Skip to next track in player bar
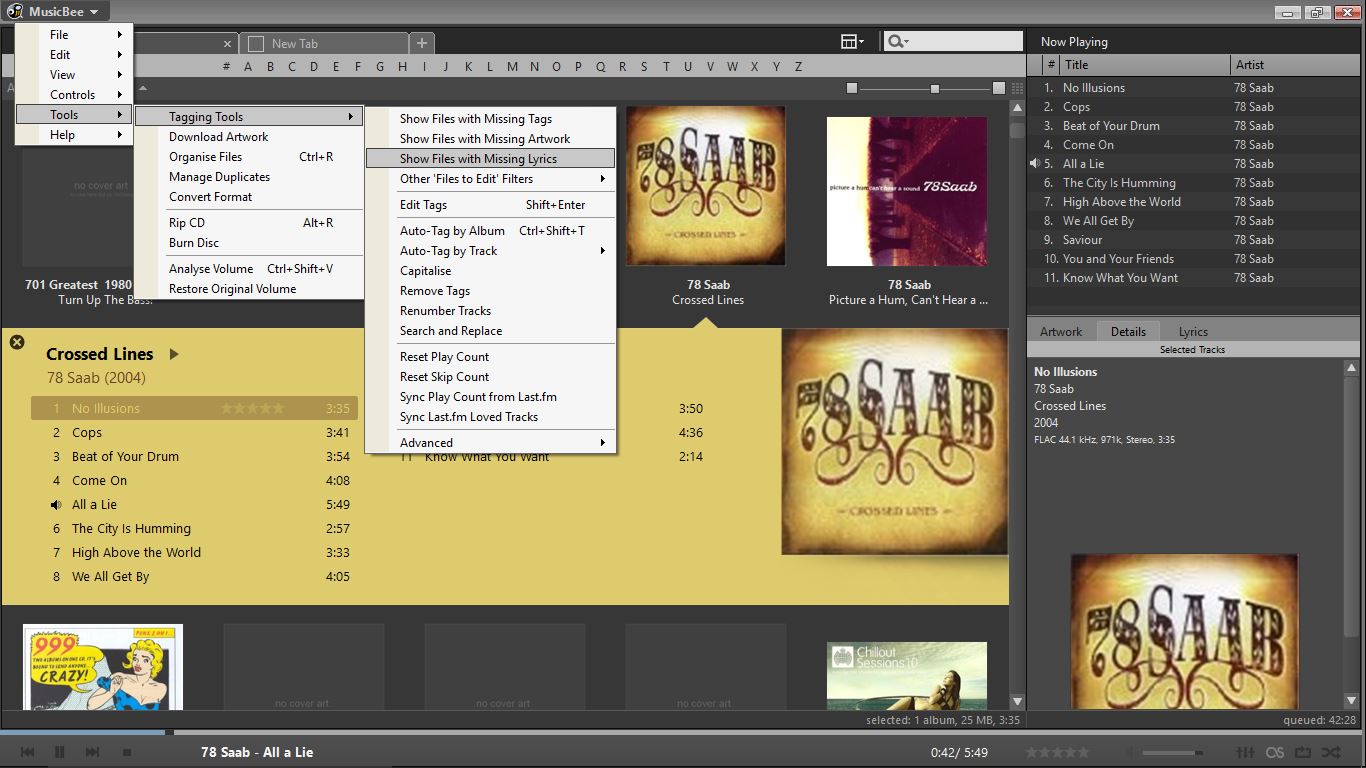Viewport: 1366px width, 768px height. click(x=92, y=752)
